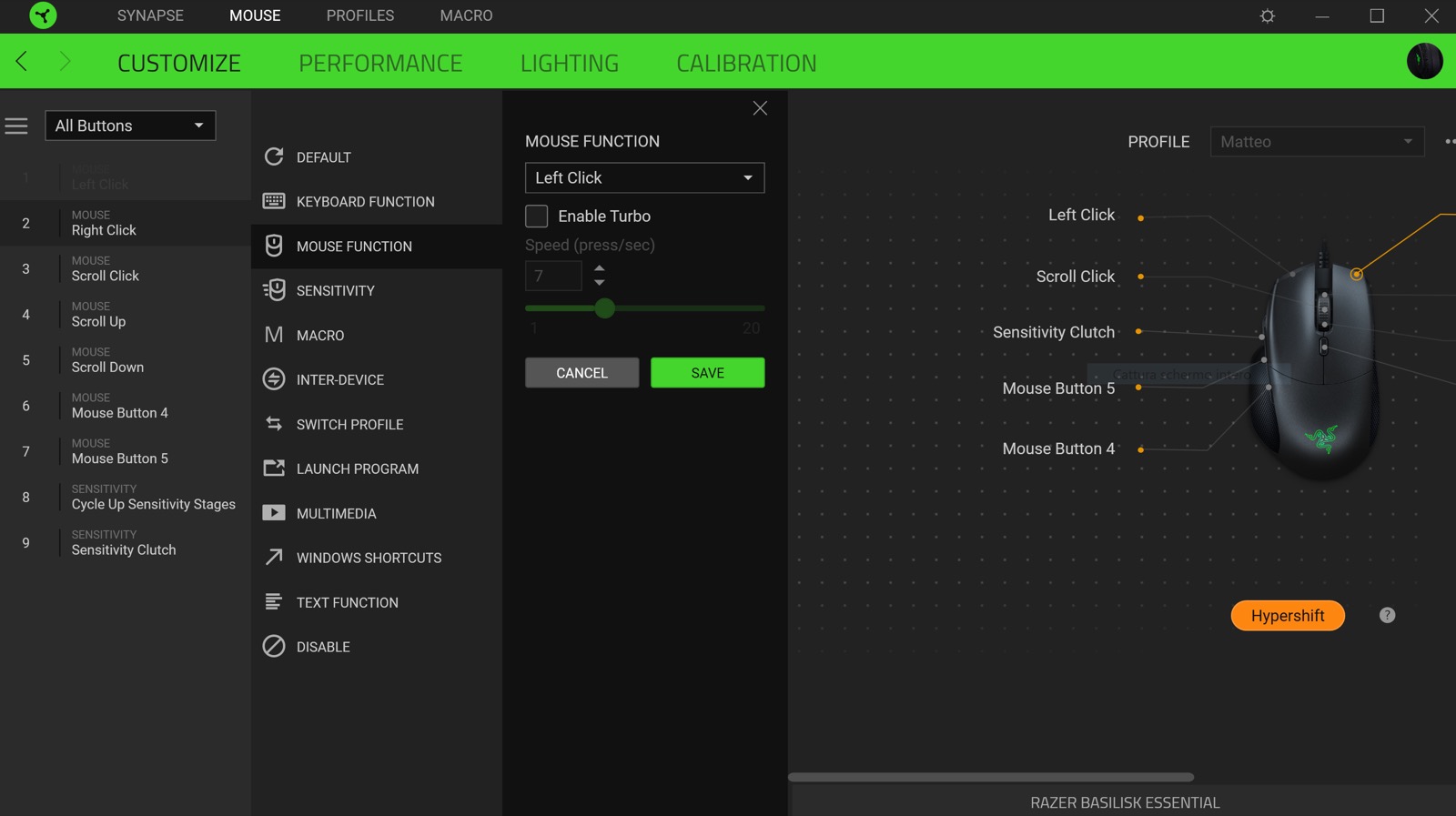Select the Keyboard Function option
Viewport: 1456px width, 816px height.
(377, 201)
